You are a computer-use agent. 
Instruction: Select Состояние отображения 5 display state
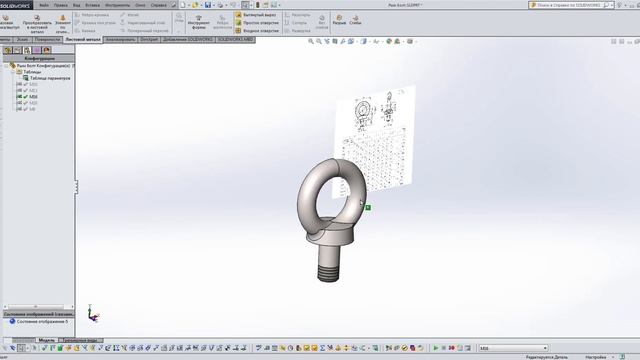[x=39, y=322]
